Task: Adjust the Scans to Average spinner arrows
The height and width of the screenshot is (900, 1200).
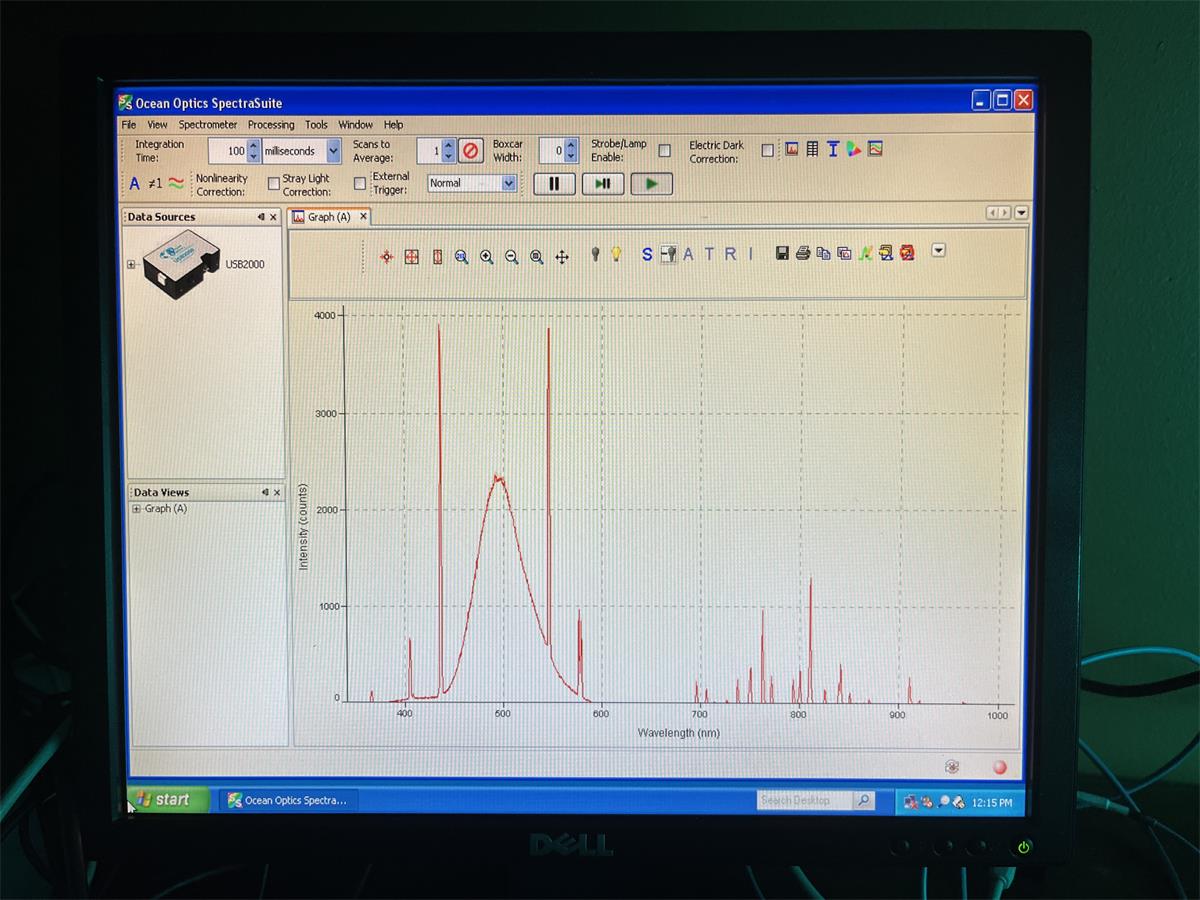Action: [448, 151]
